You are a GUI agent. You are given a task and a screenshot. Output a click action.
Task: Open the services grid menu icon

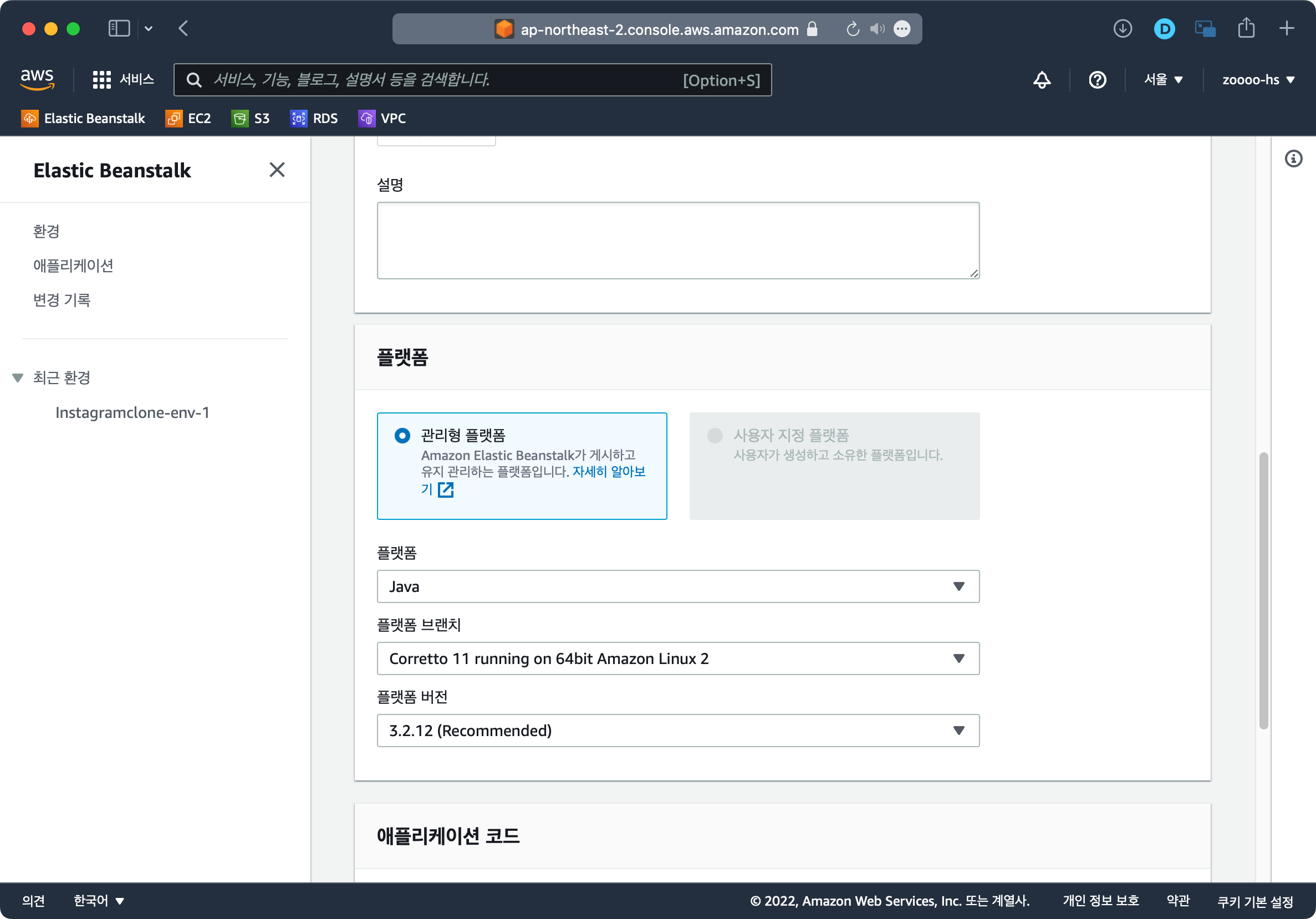click(101, 80)
